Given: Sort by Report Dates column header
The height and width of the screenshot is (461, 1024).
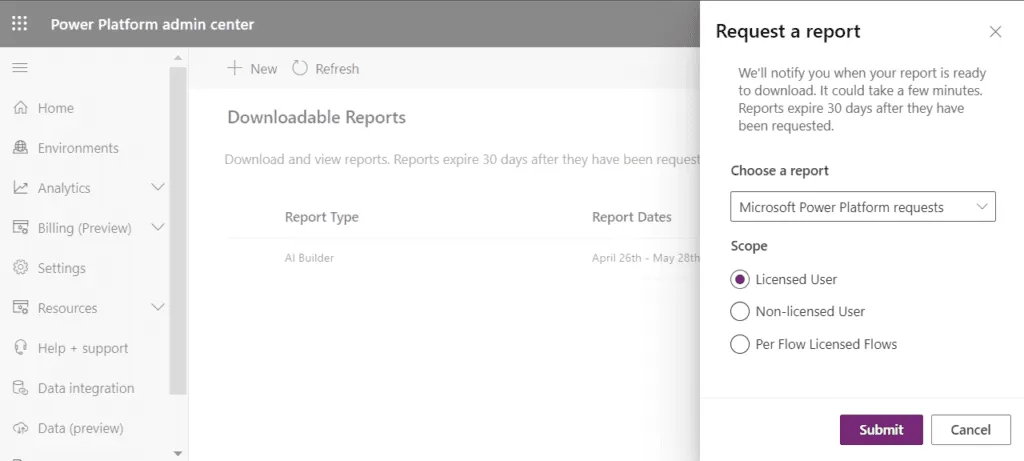Looking at the screenshot, I should coord(632,217).
